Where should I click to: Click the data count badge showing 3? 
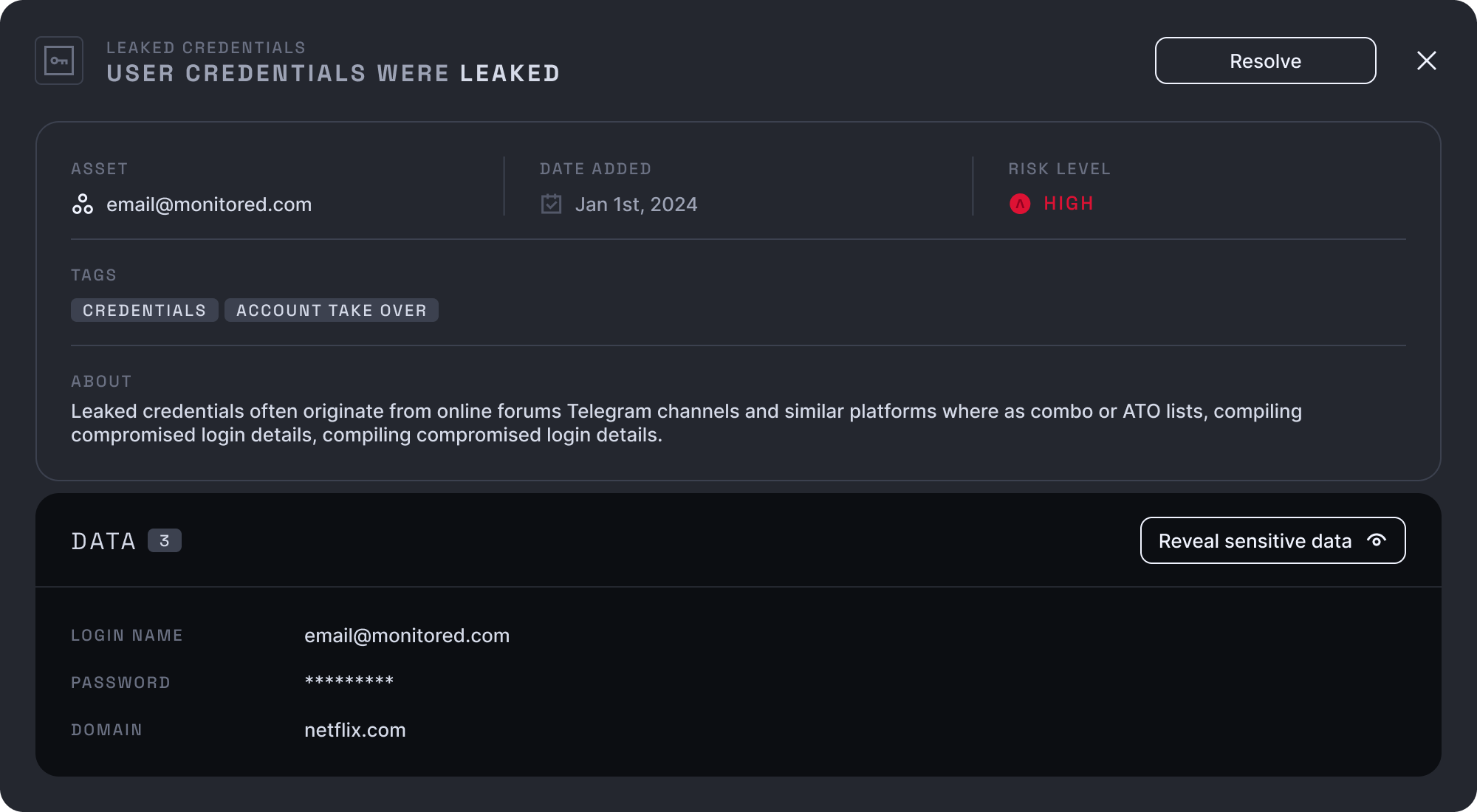coord(165,540)
